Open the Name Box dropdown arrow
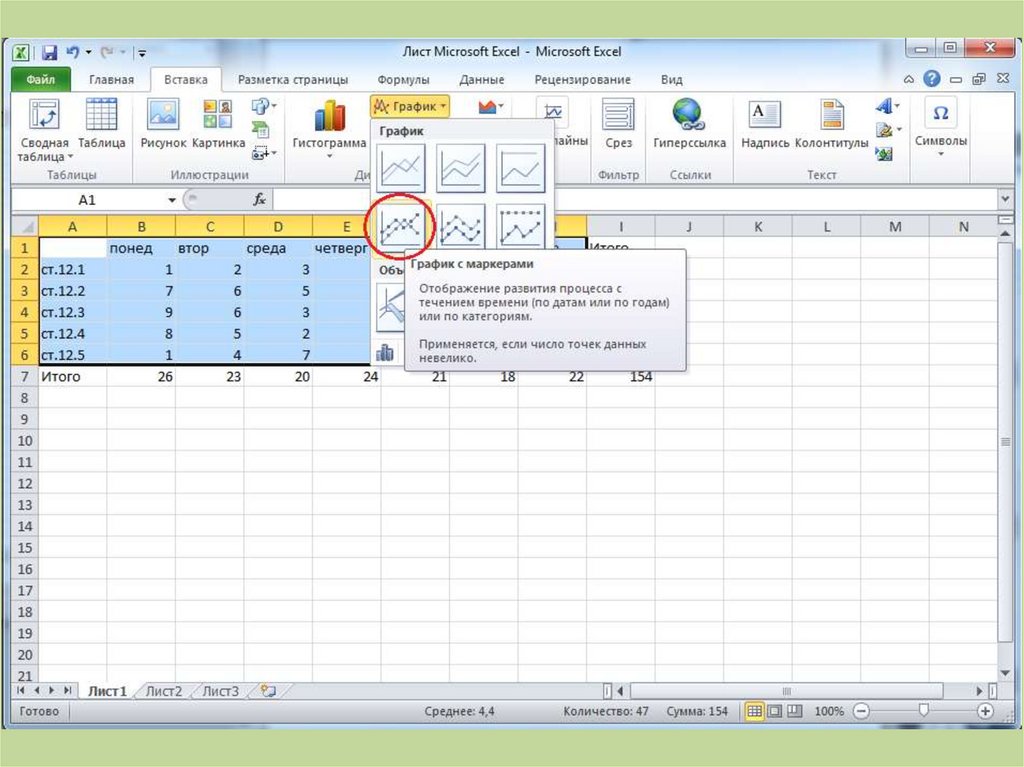This screenshot has width=1024, height=767. [x=172, y=200]
